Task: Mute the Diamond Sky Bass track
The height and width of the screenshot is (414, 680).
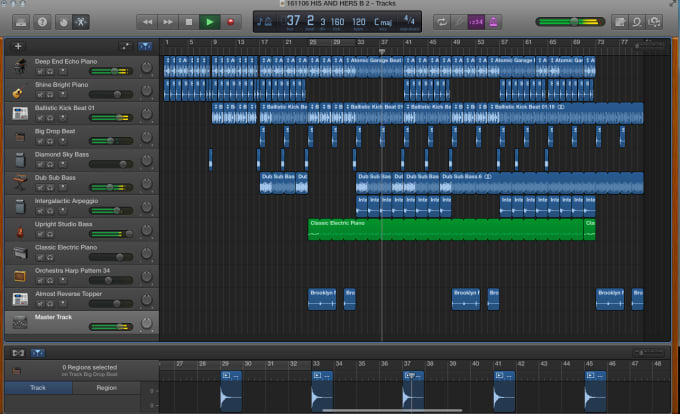Action: pos(40,164)
